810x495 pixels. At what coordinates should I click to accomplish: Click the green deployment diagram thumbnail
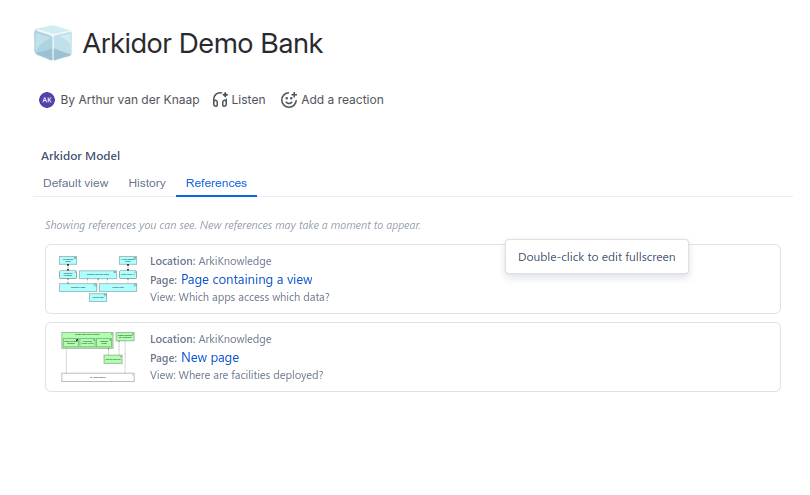tap(98, 357)
